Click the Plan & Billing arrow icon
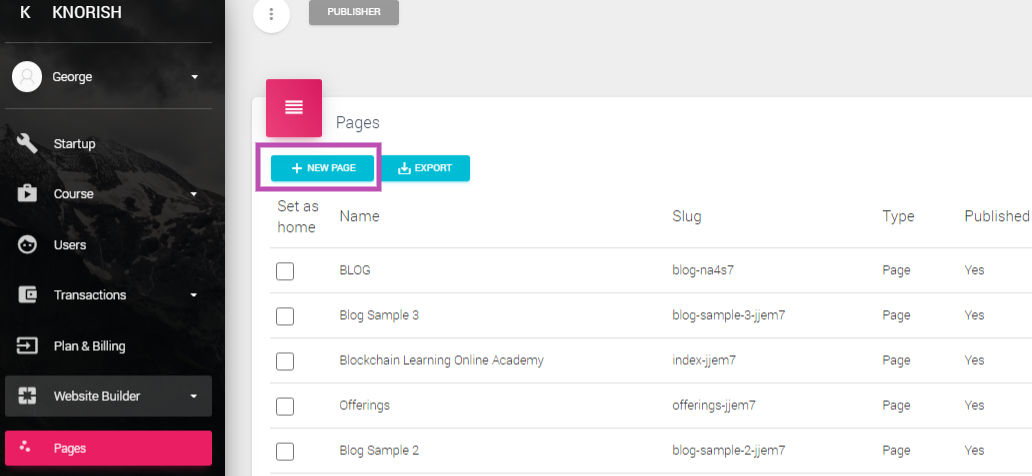Image resolution: width=1032 pixels, height=476 pixels. (27, 346)
